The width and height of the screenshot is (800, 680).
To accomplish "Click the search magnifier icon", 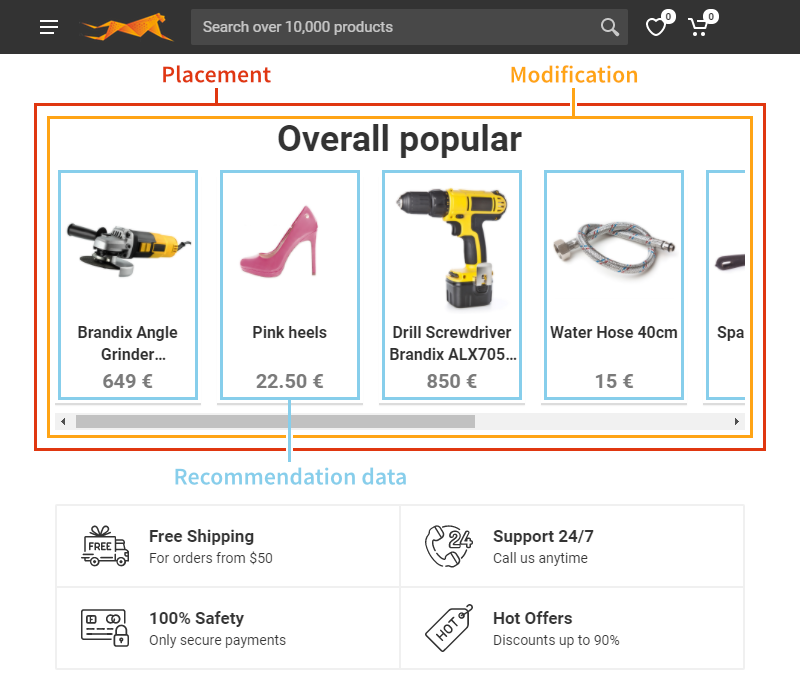I will tap(609, 27).
